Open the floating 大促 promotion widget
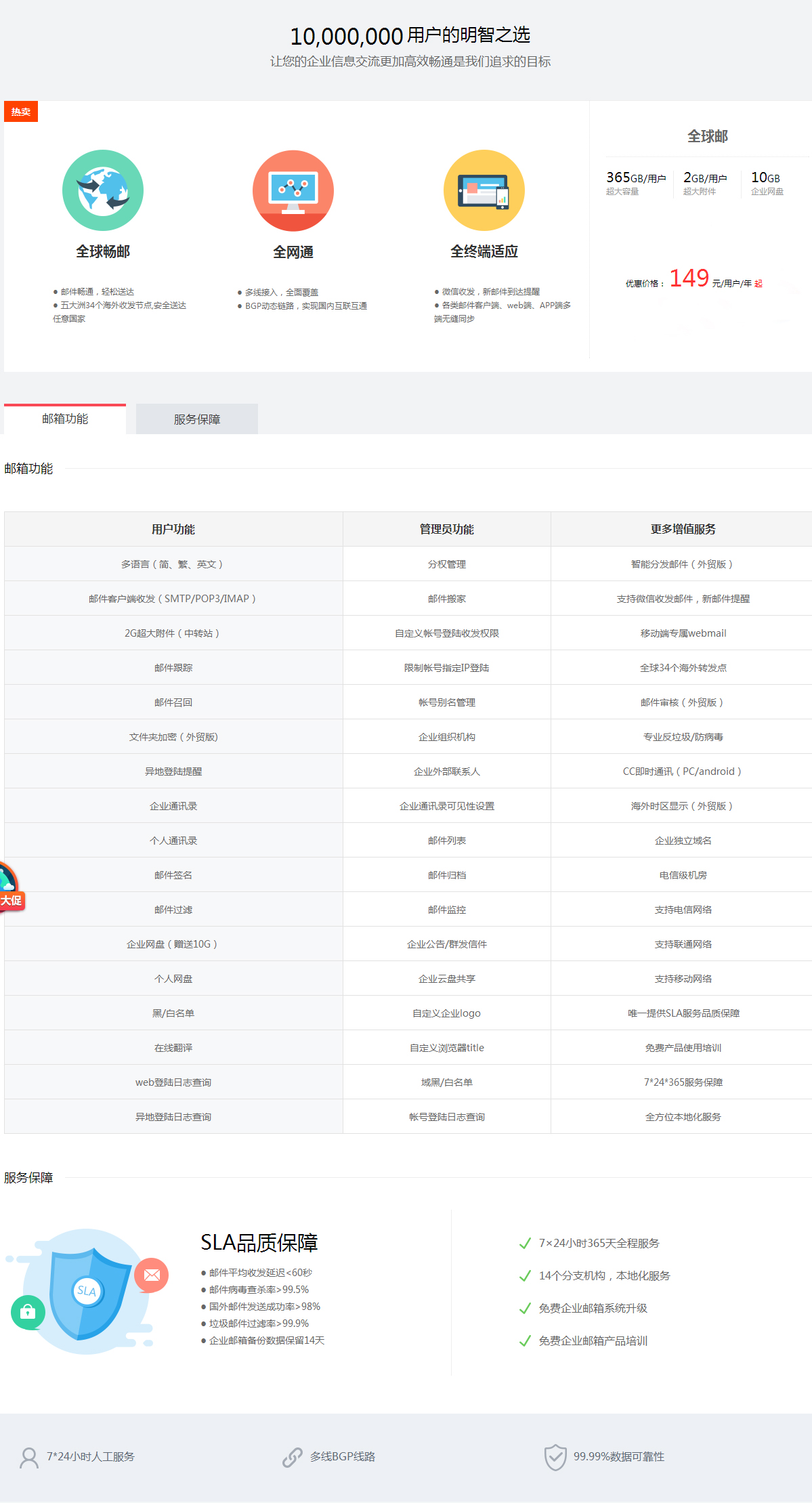The width and height of the screenshot is (812, 1503). (x=10, y=887)
